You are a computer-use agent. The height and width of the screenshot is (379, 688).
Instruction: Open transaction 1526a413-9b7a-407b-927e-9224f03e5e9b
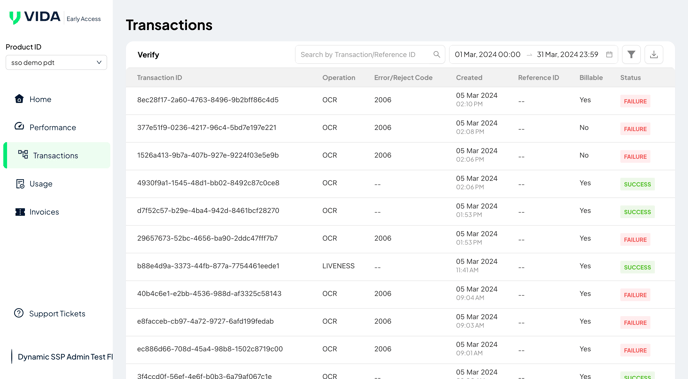tap(208, 155)
